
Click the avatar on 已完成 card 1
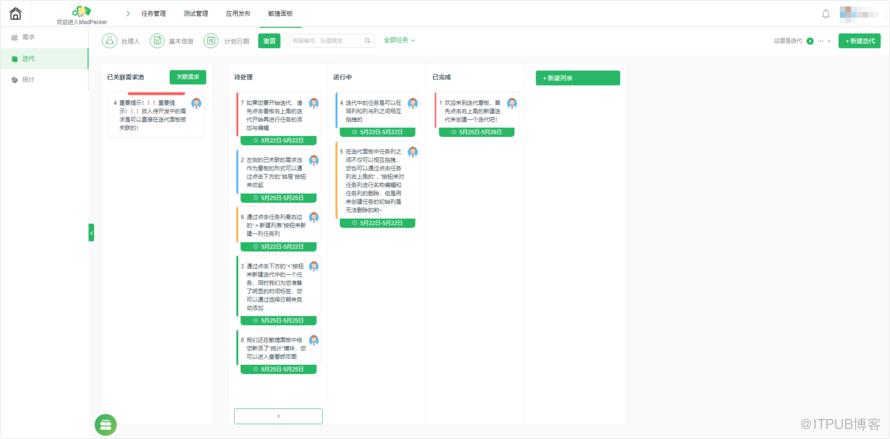pyautogui.click(x=512, y=103)
